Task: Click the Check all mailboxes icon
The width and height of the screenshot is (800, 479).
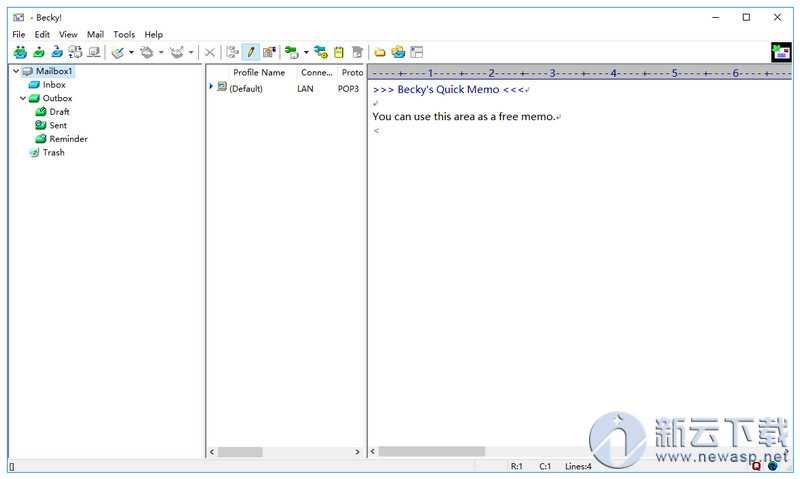Action: (76, 52)
